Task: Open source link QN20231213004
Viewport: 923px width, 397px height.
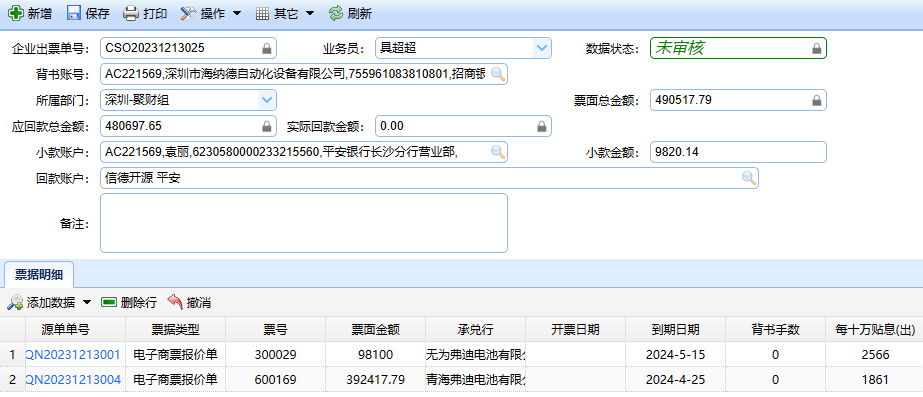Action: (73, 380)
